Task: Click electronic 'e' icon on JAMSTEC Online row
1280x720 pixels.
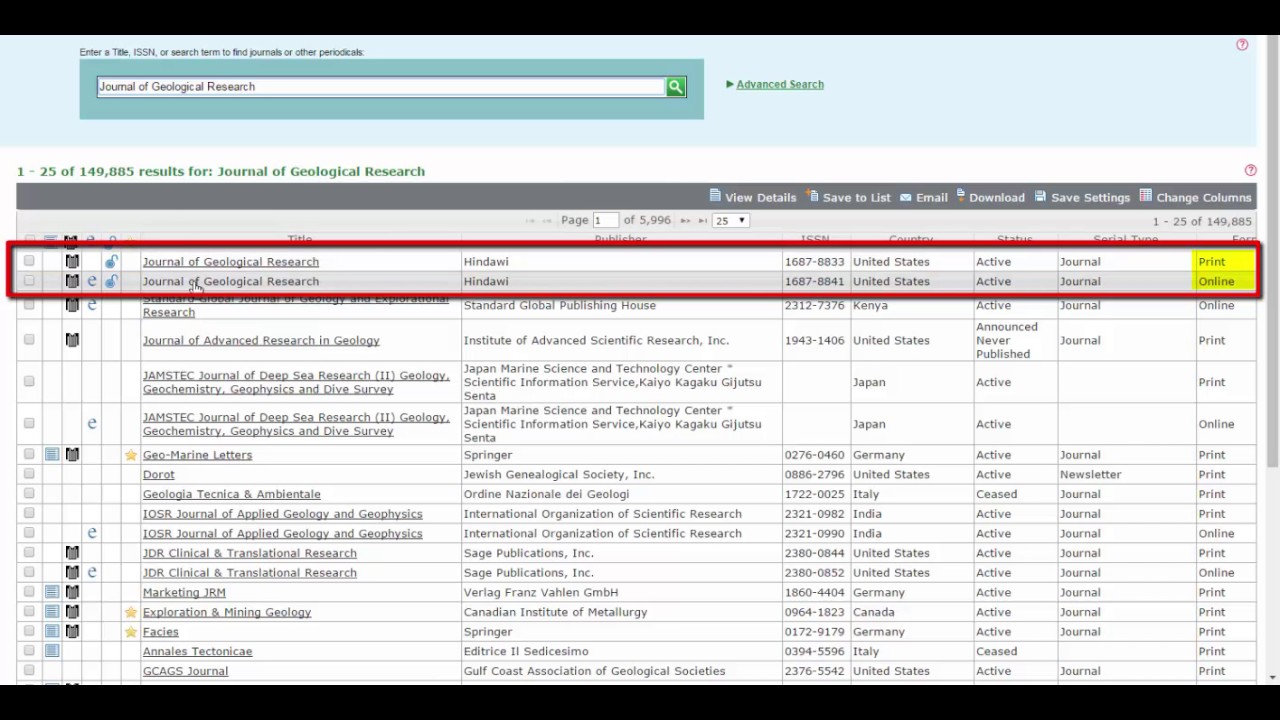Action: [x=91, y=424]
